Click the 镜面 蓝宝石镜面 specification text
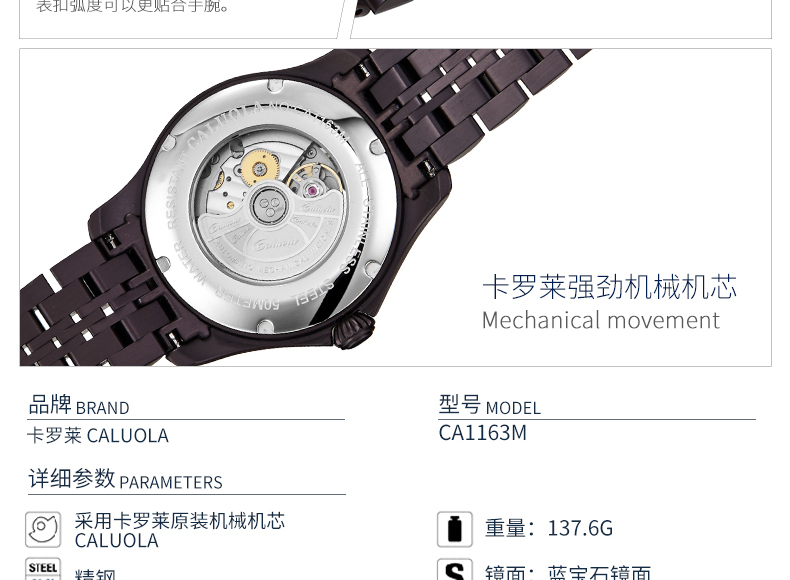790x580 pixels. click(568, 572)
